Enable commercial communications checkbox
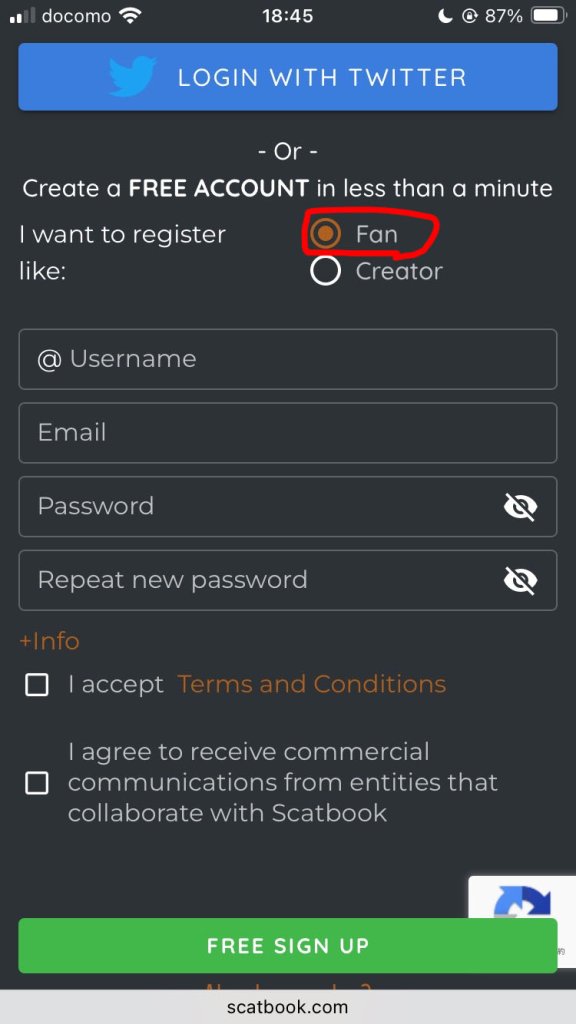The width and height of the screenshot is (576, 1024). pos(37,783)
